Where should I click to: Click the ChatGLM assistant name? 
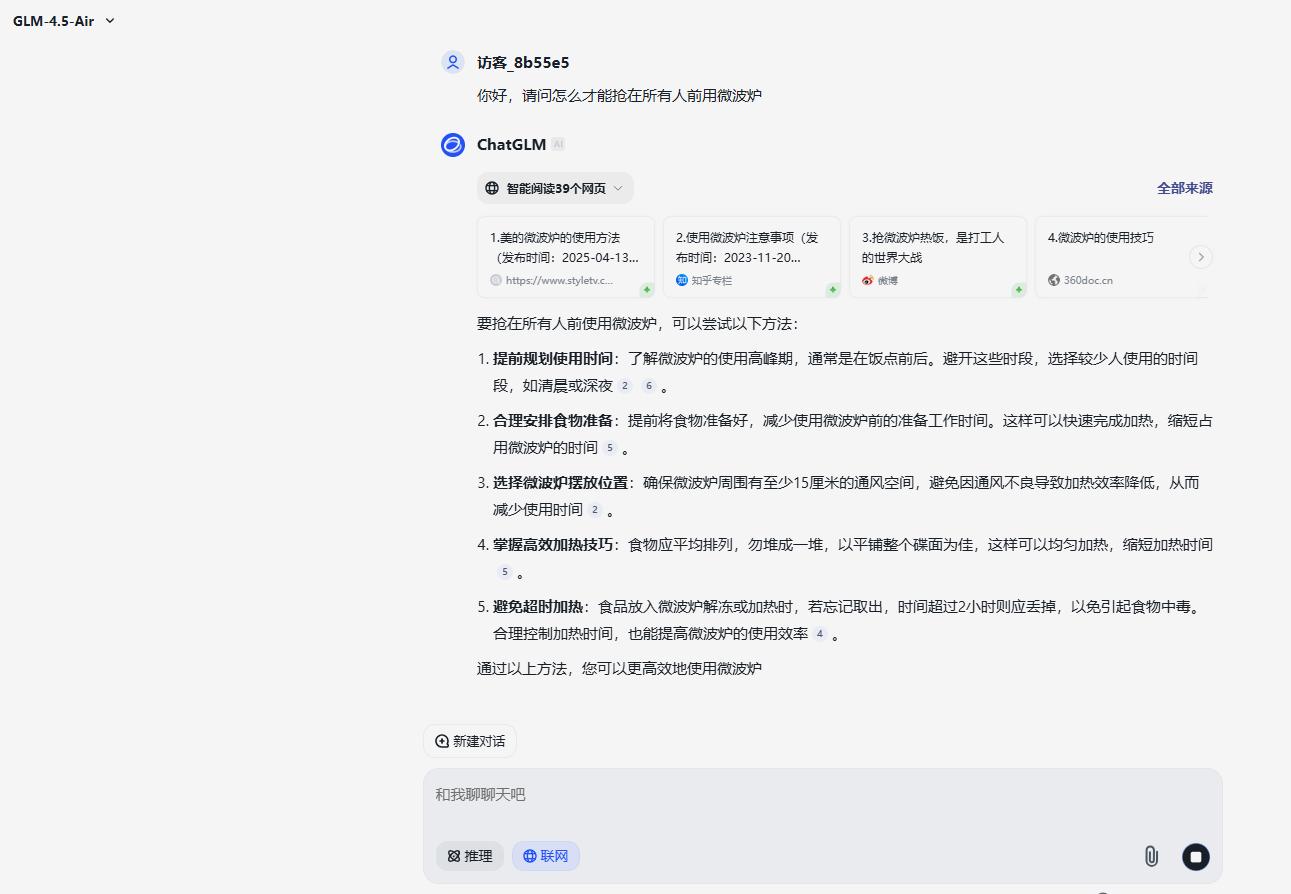[511, 145]
